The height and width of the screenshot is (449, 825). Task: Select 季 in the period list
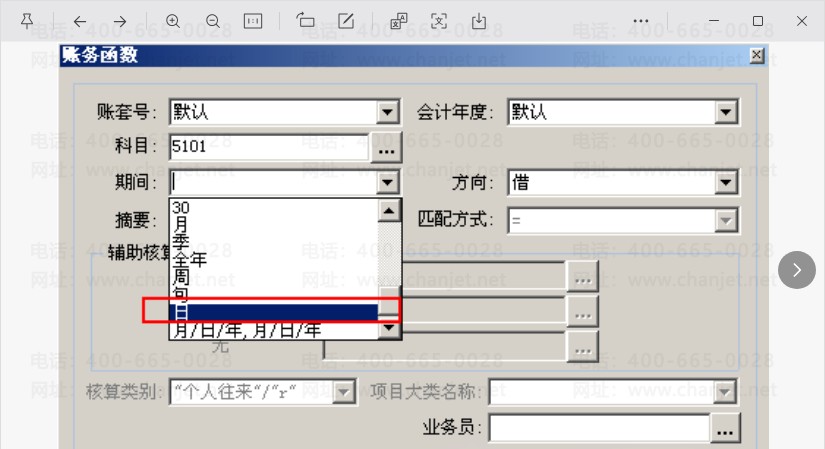pos(274,242)
